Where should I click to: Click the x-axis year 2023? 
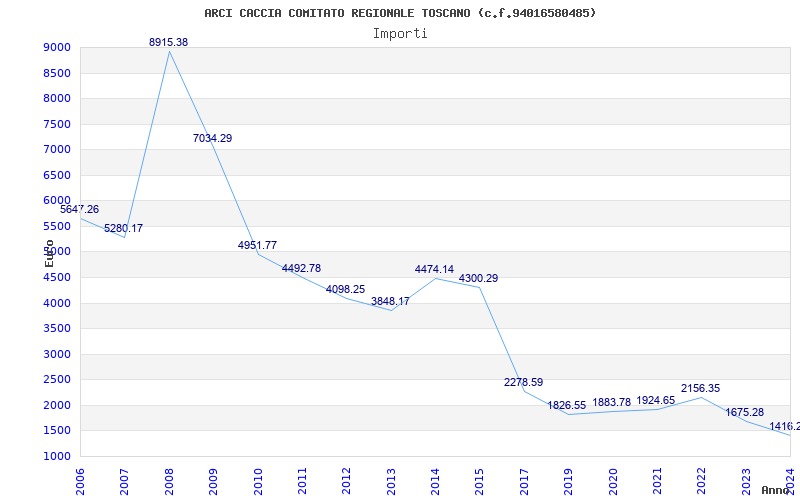click(746, 481)
